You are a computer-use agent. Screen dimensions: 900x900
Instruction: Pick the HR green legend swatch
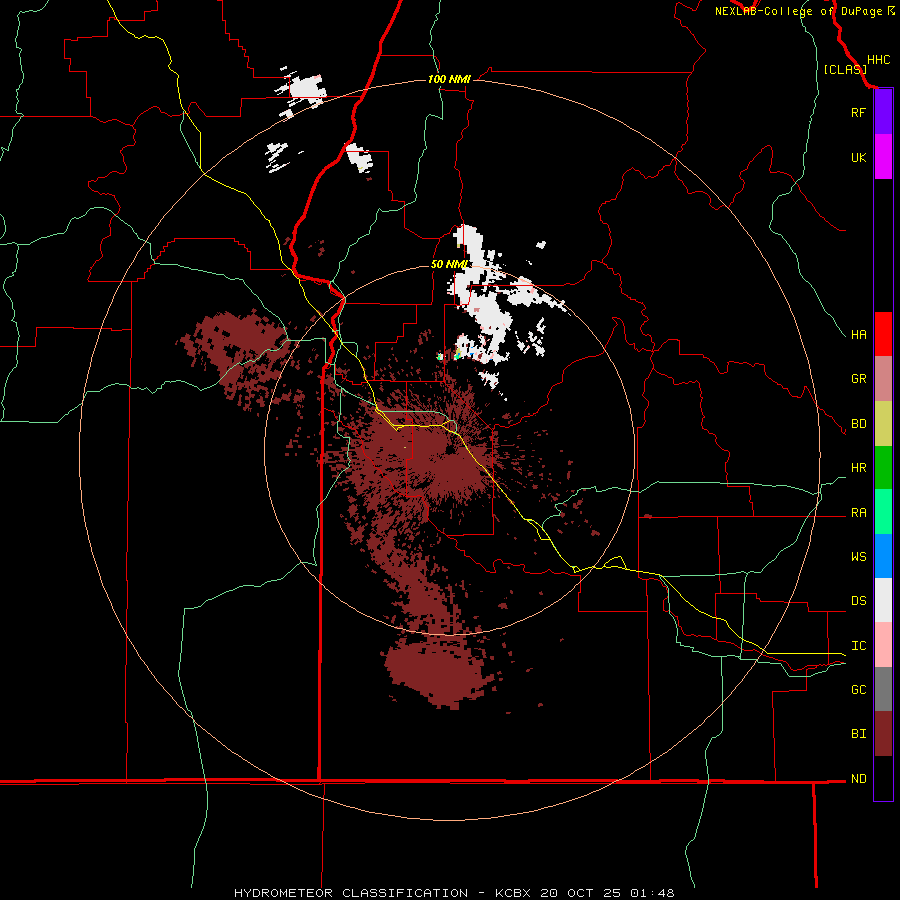coord(883,468)
